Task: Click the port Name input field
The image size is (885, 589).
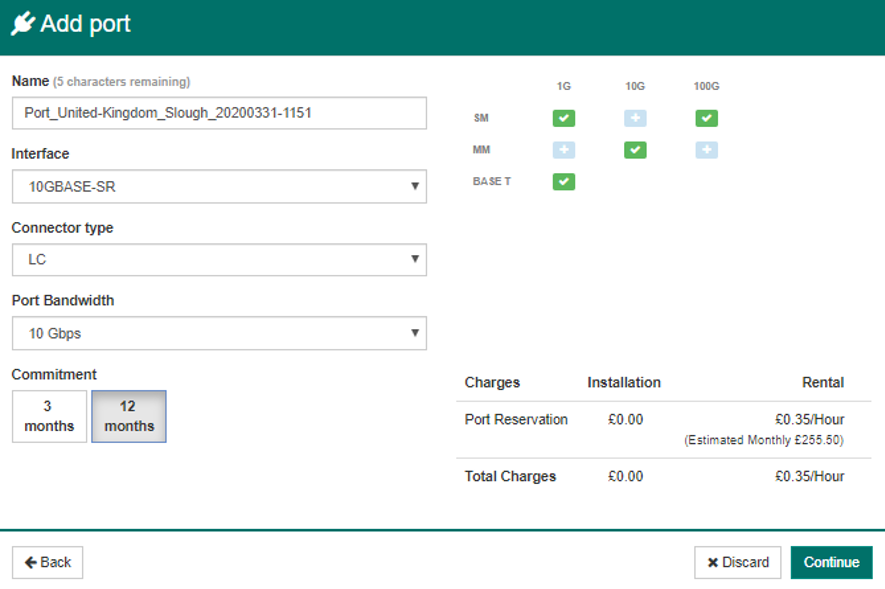Action: click(x=219, y=113)
